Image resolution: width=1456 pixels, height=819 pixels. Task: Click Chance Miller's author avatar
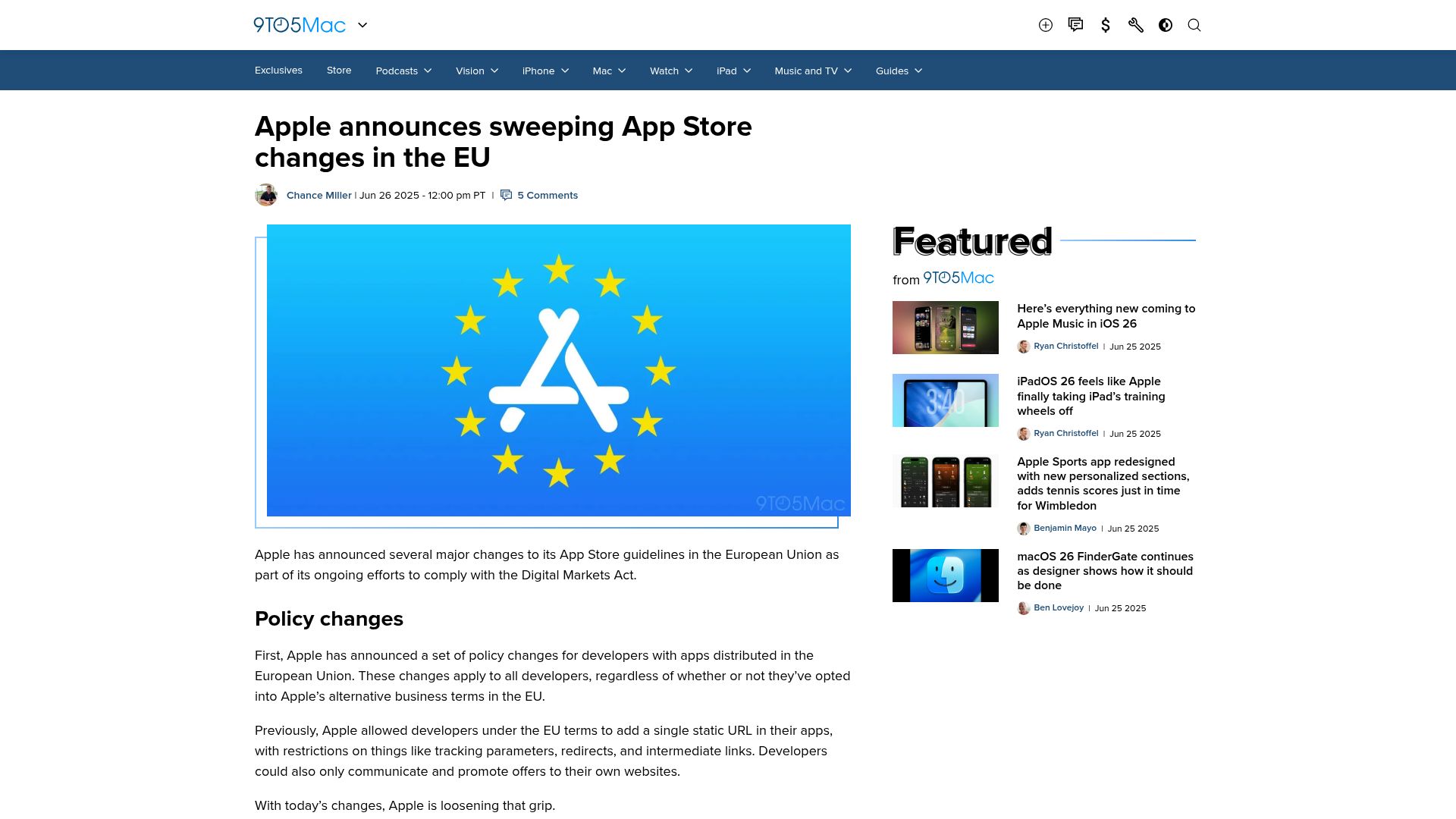pos(266,195)
